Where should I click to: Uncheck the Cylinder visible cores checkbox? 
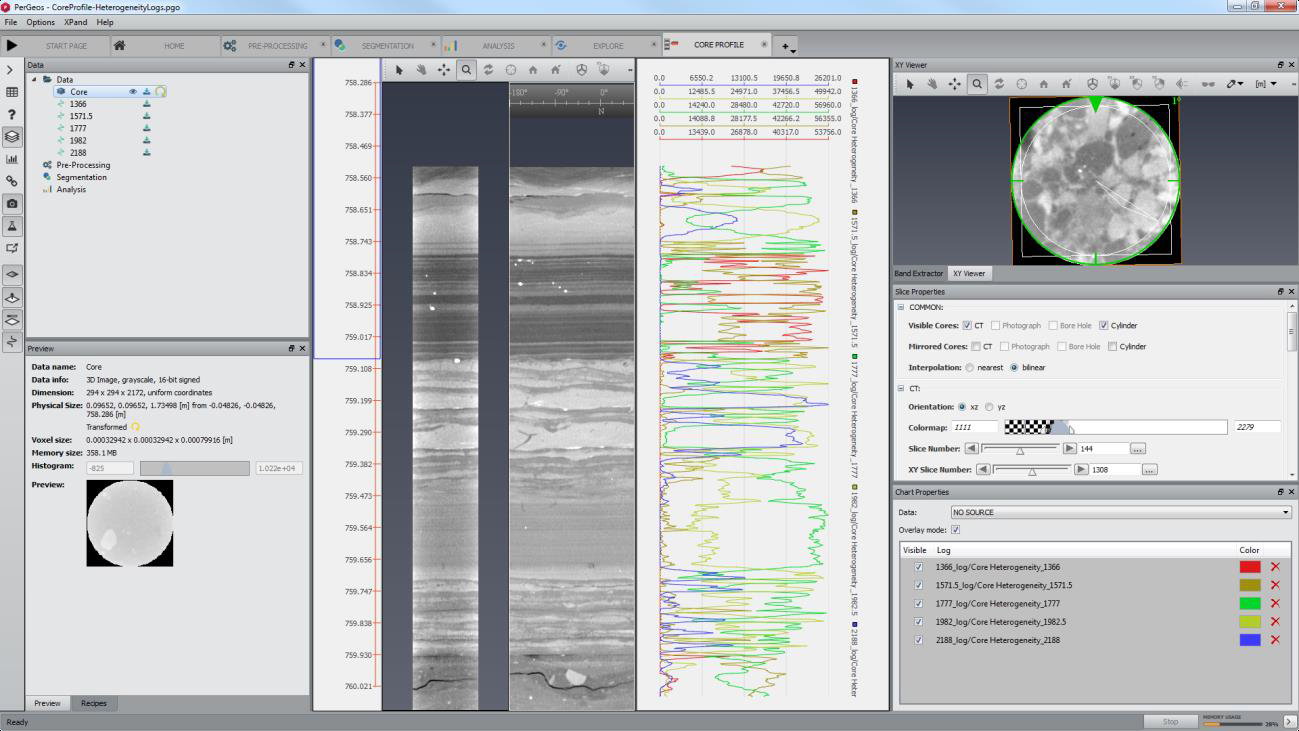point(1104,326)
